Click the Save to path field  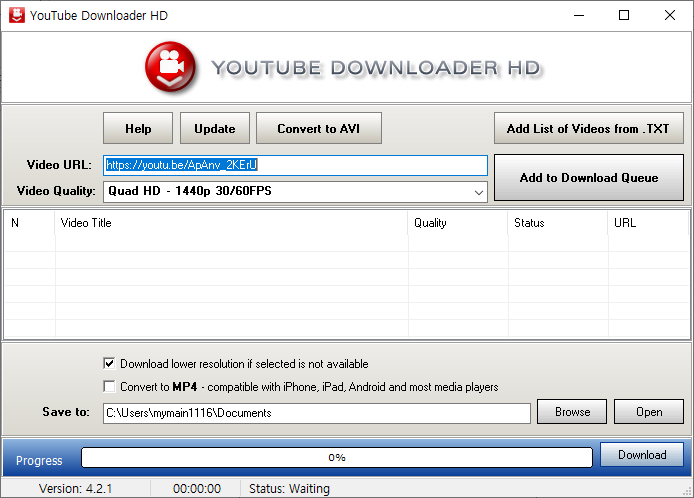pos(317,413)
